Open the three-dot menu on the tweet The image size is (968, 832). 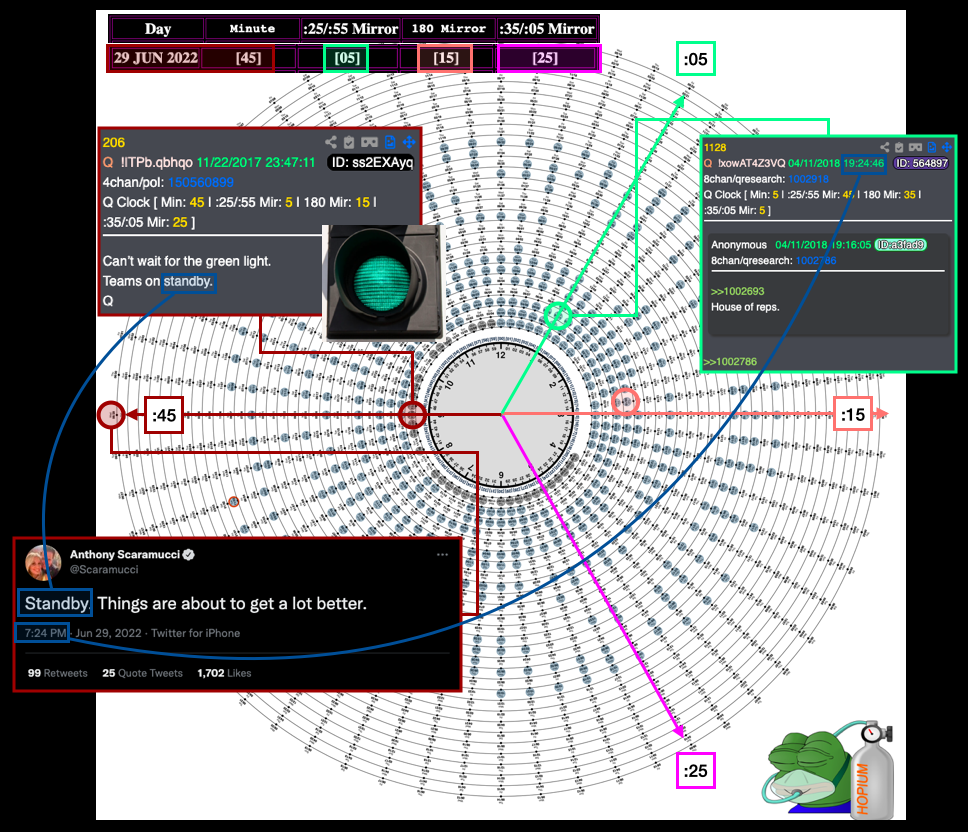tap(442, 554)
